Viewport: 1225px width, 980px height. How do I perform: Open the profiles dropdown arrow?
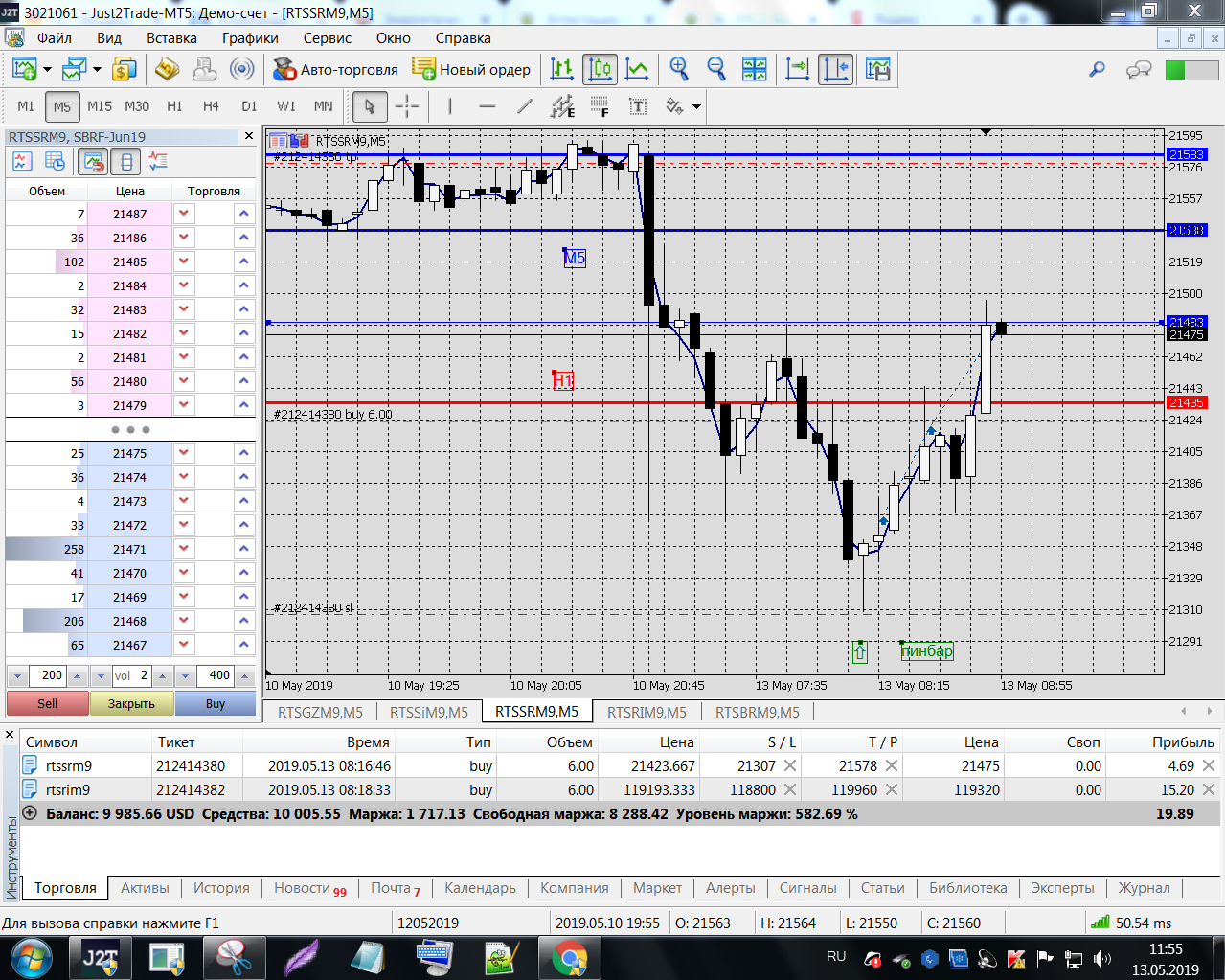click(x=97, y=70)
